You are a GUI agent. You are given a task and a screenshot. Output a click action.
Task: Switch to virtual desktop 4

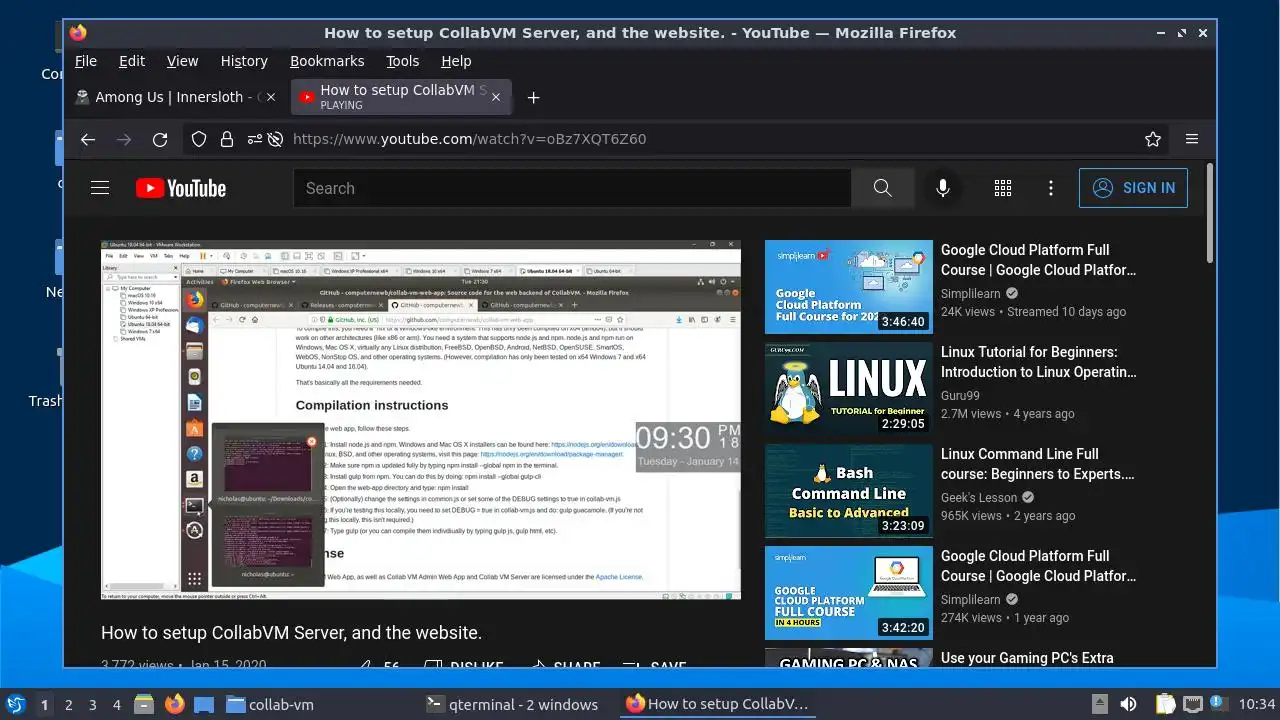(x=117, y=704)
